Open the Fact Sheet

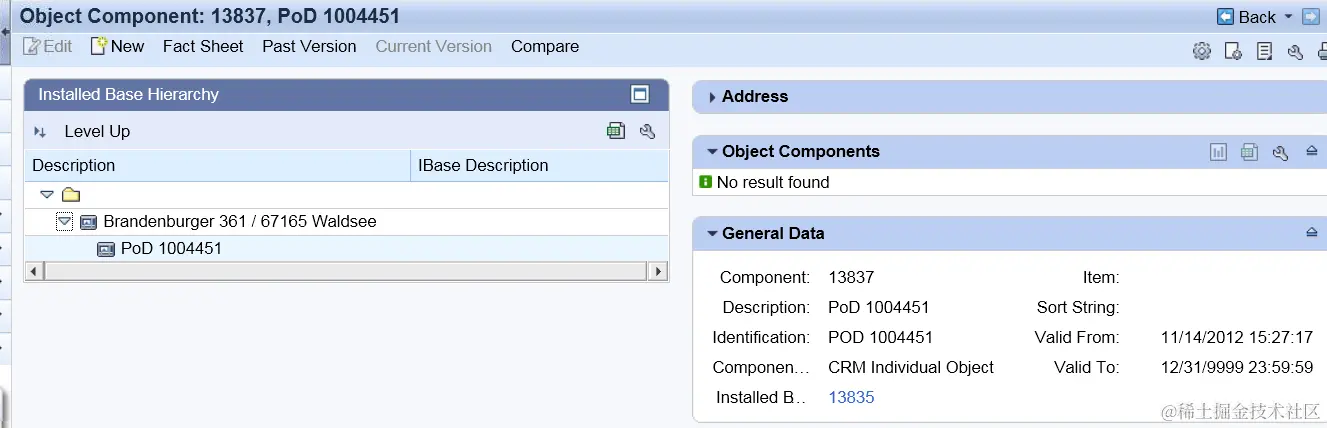pos(203,46)
